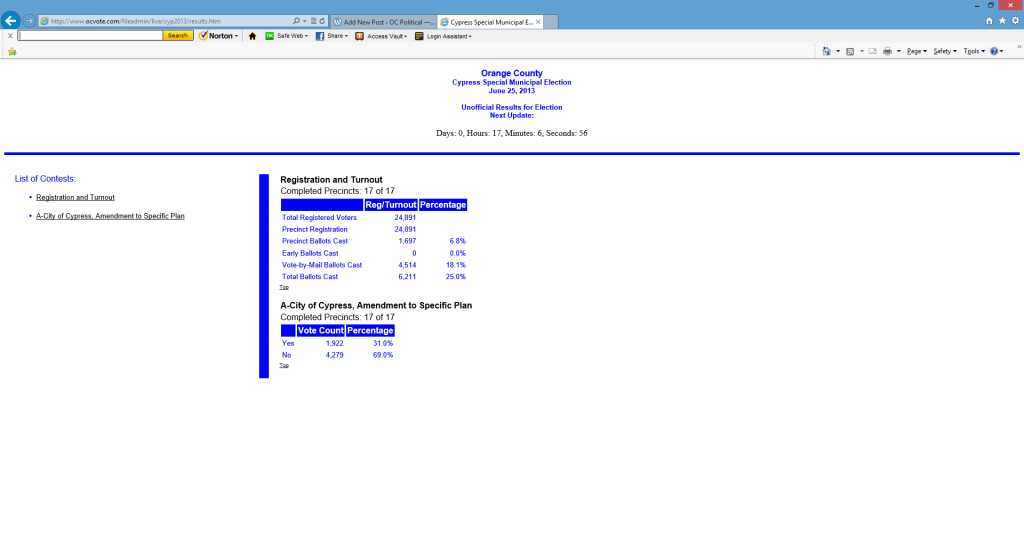
Task: Click the Home icon in the title area
Action: 989,21
